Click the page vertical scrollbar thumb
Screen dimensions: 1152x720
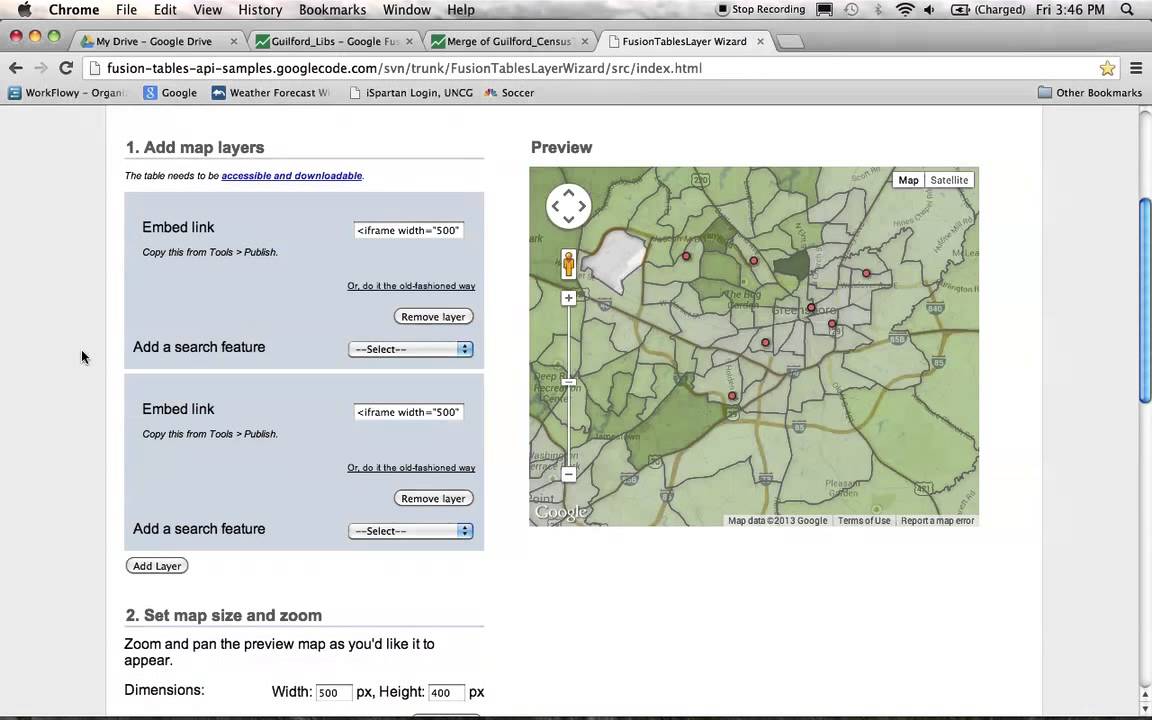pos(1145,300)
